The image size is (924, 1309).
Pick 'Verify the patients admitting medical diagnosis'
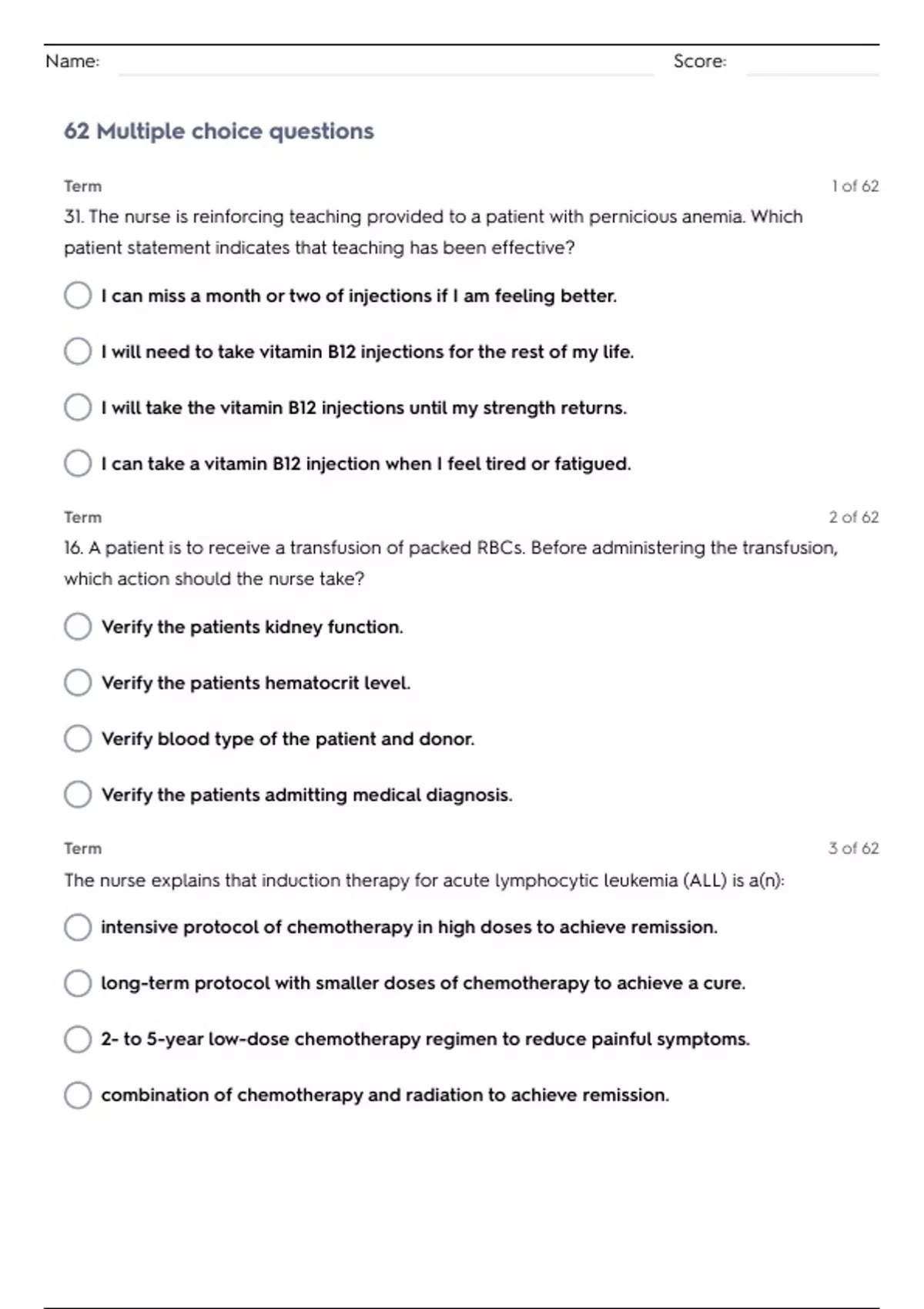pyautogui.click(x=78, y=795)
